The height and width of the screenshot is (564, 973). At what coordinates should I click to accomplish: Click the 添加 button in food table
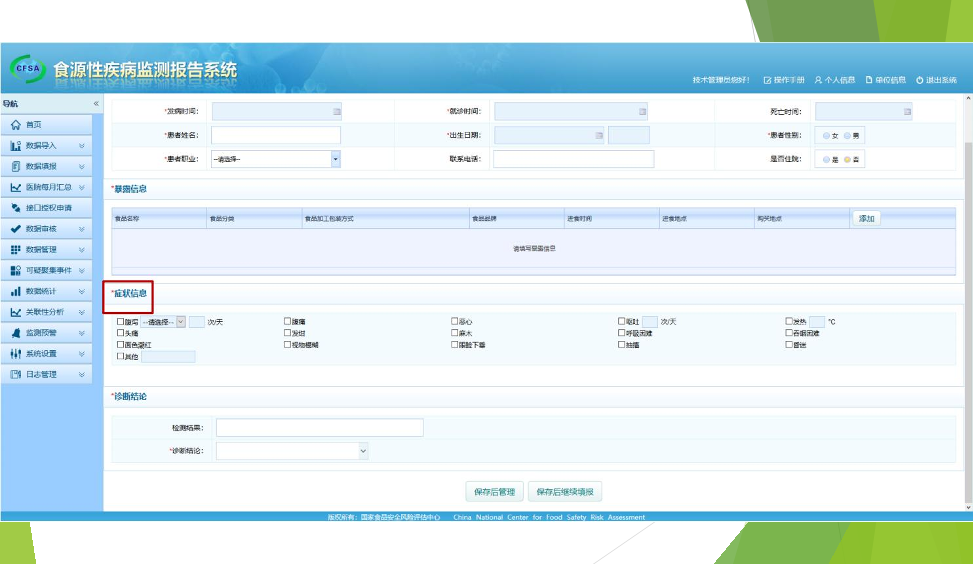866,219
